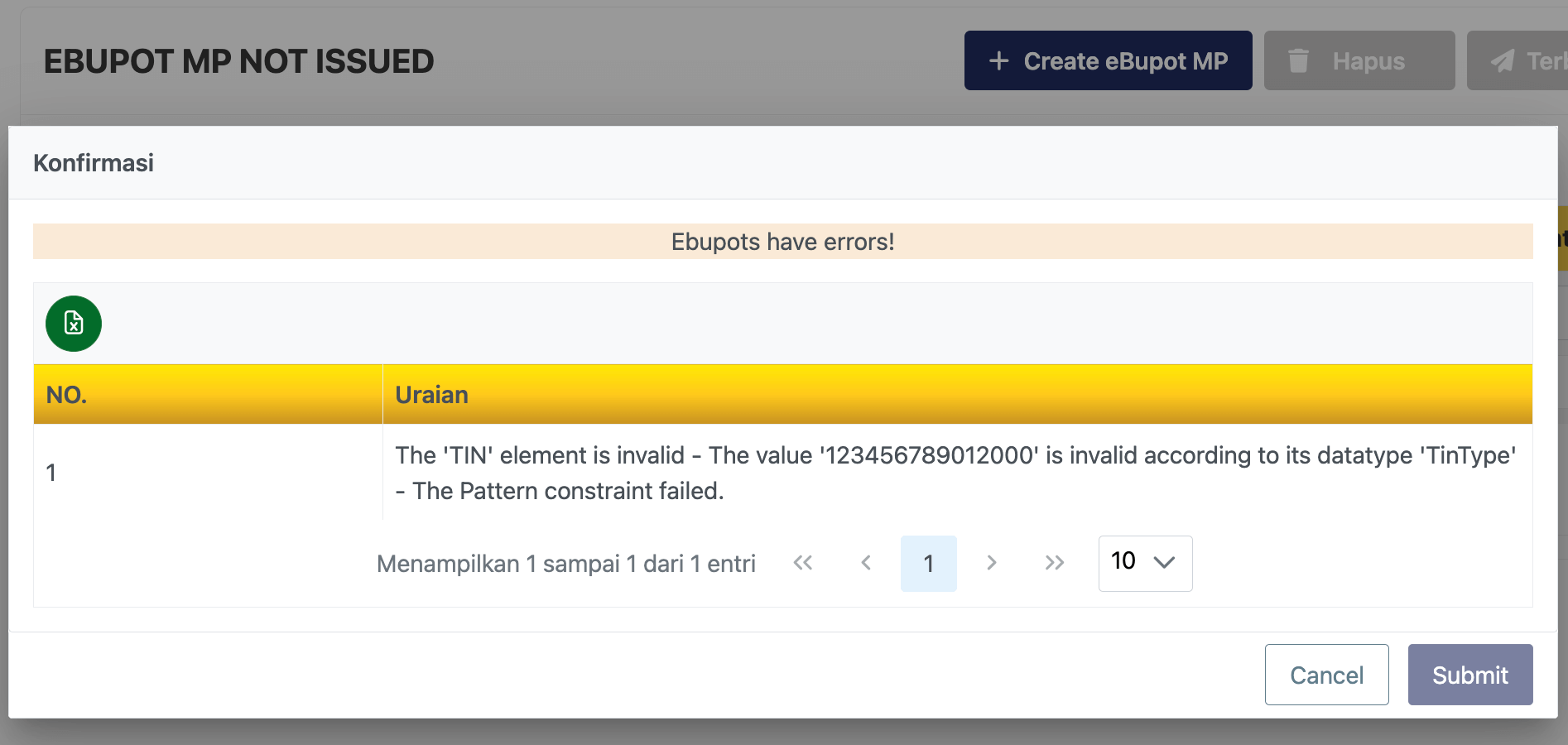1568x745 pixels.
Task: Click the 'Ebupots have errors!' alert banner
Action: pyautogui.click(x=782, y=242)
